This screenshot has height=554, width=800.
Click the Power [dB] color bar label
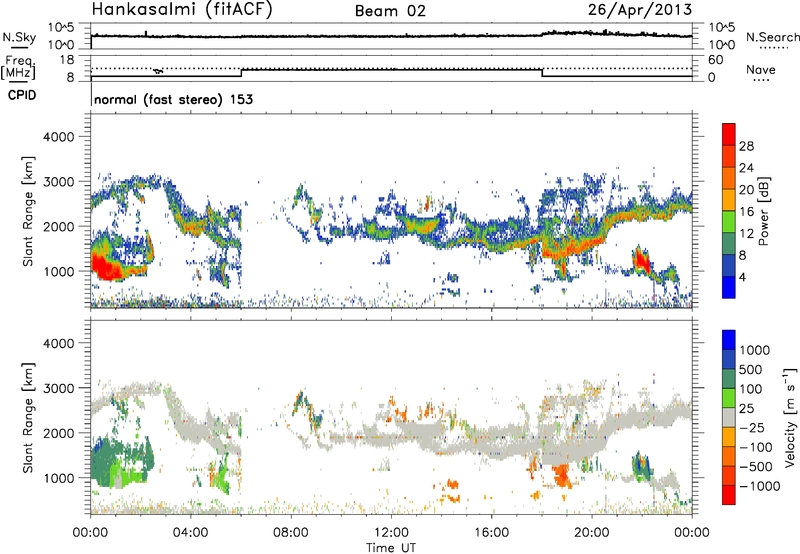pyautogui.click(x=763, y=211)
